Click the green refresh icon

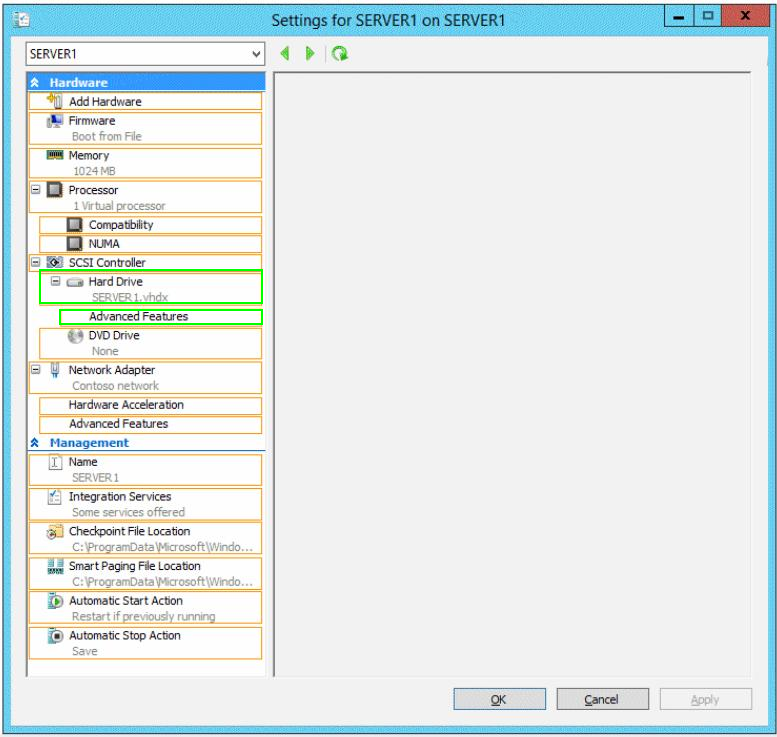[340, 53]
